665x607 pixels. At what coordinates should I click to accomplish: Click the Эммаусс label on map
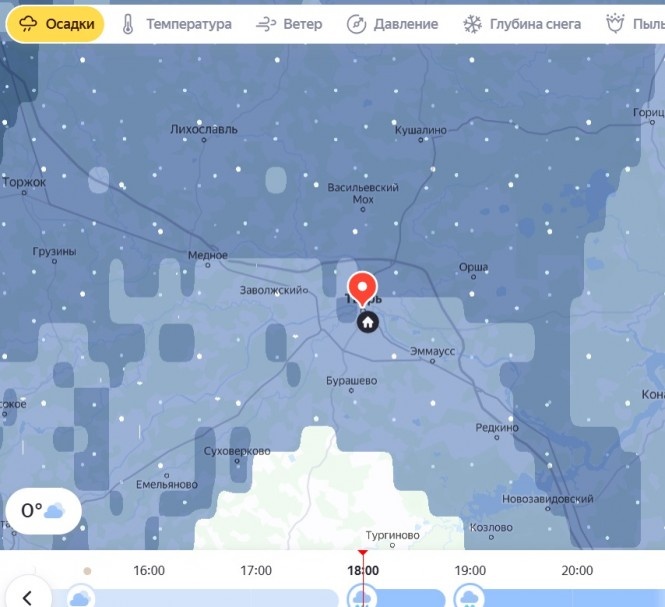click(432, 351)
